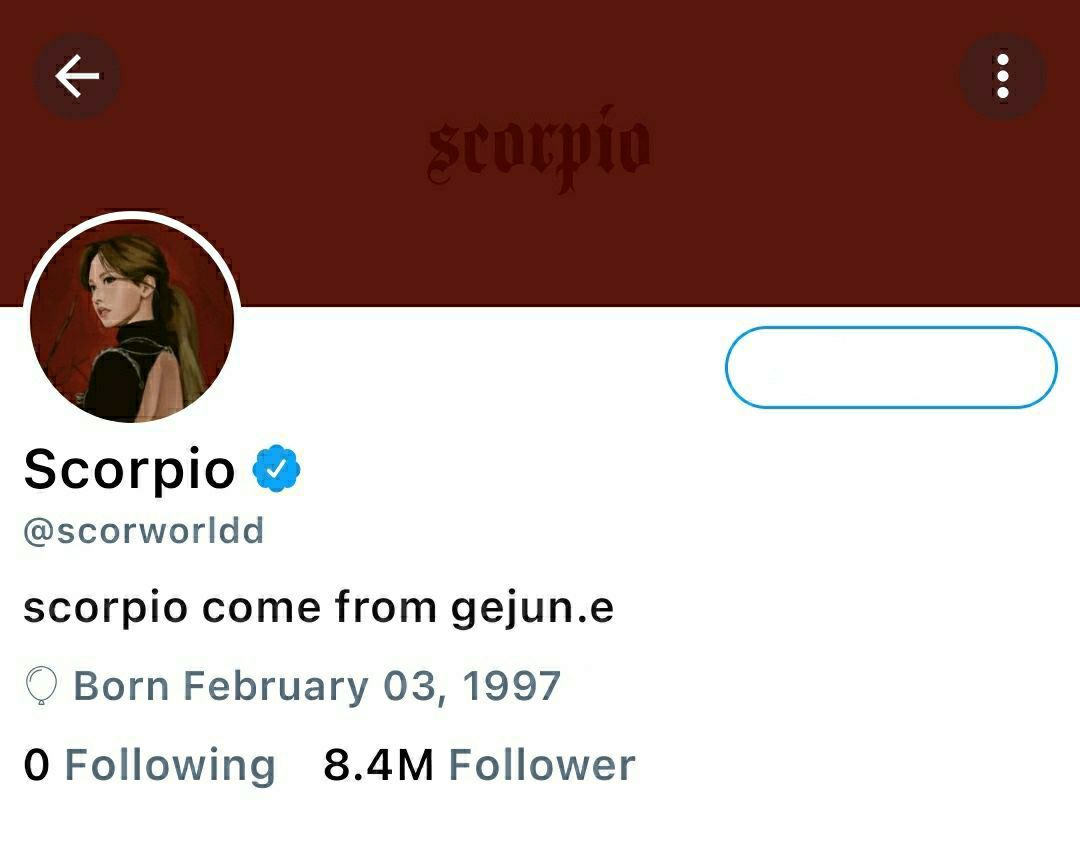This screenshot has width=1080, height=864.
Task: Tap the white avatar border ring
Action: point(132,215)
